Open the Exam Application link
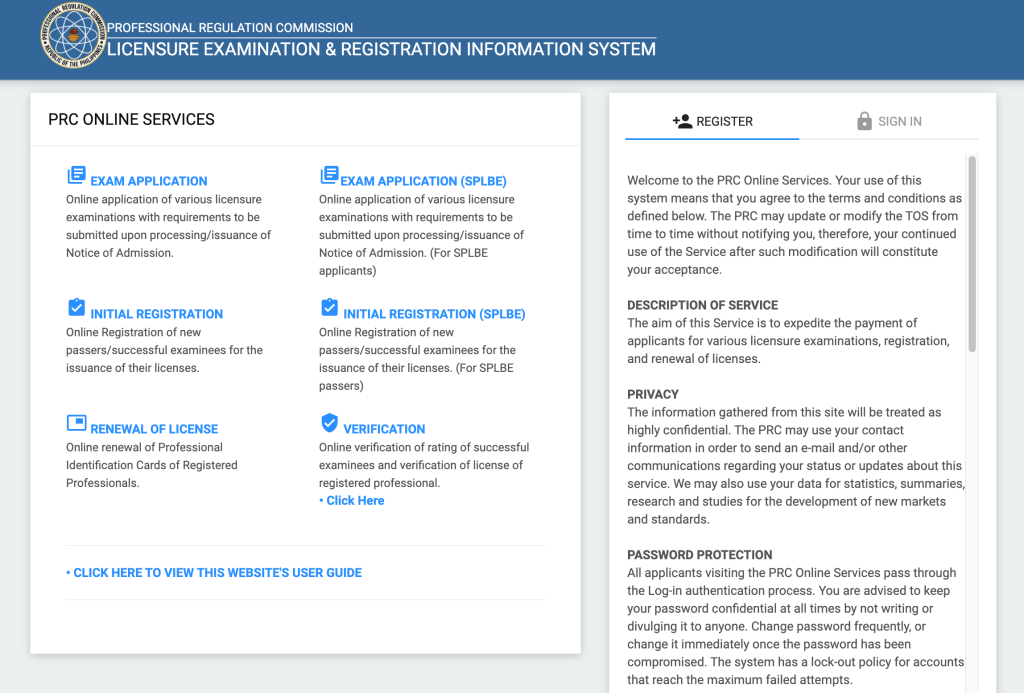Image resolution: width=1024 pixels, height=693 pixels. pos(149,181)
